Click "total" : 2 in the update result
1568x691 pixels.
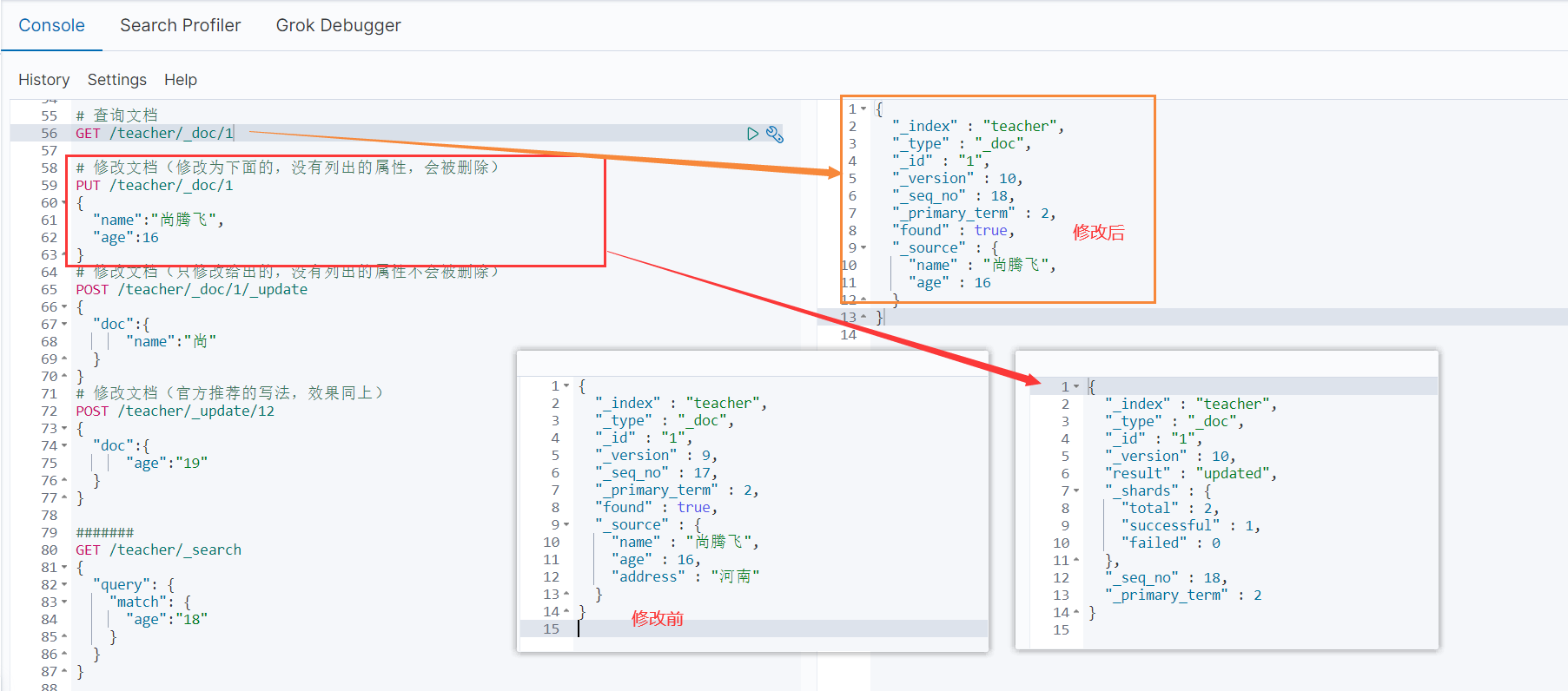[1170, 509]
